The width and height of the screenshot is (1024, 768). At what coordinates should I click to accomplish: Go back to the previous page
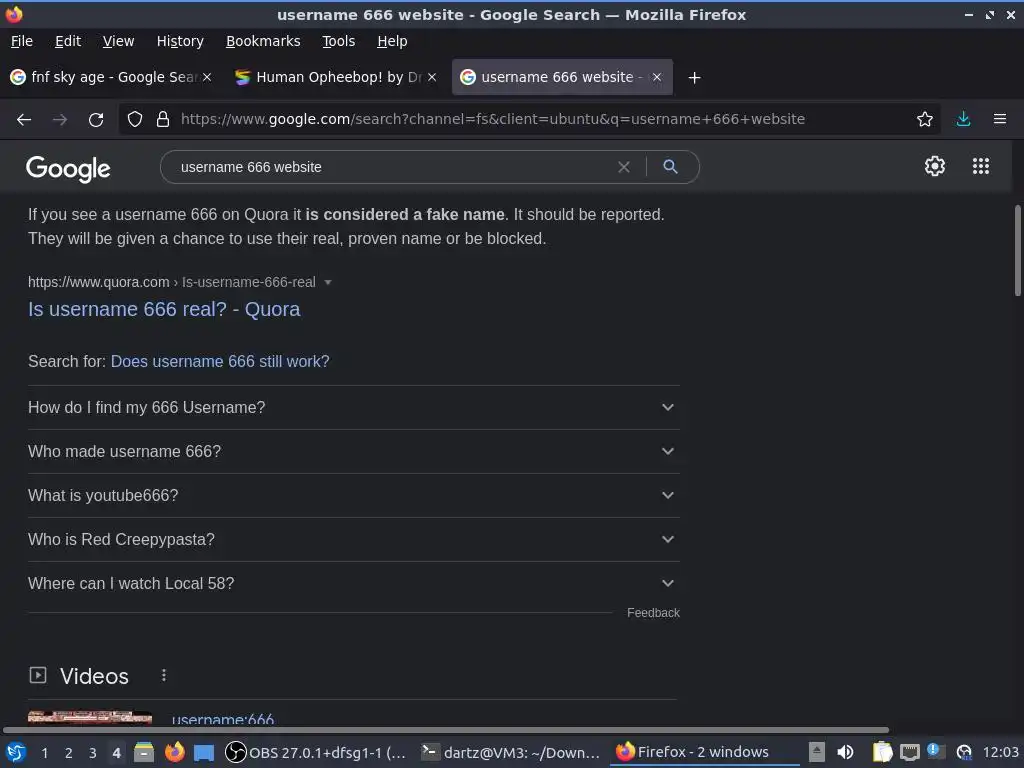pyautogui.click(x=24, y=120)
